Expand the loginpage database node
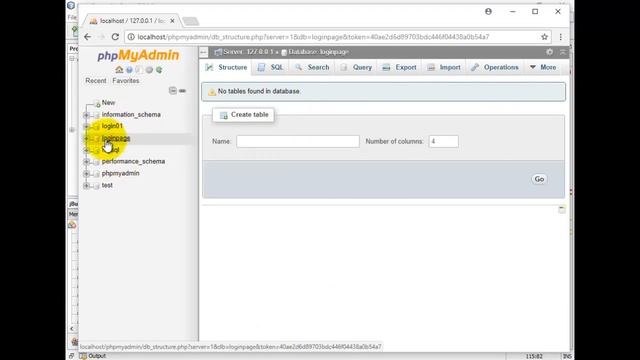 click(86, 139)
